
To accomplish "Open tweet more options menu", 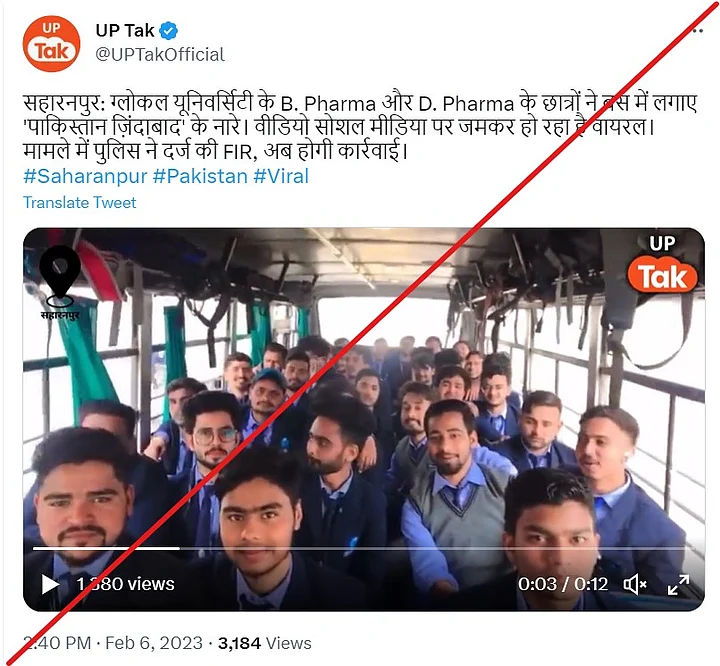I will 698,31.
